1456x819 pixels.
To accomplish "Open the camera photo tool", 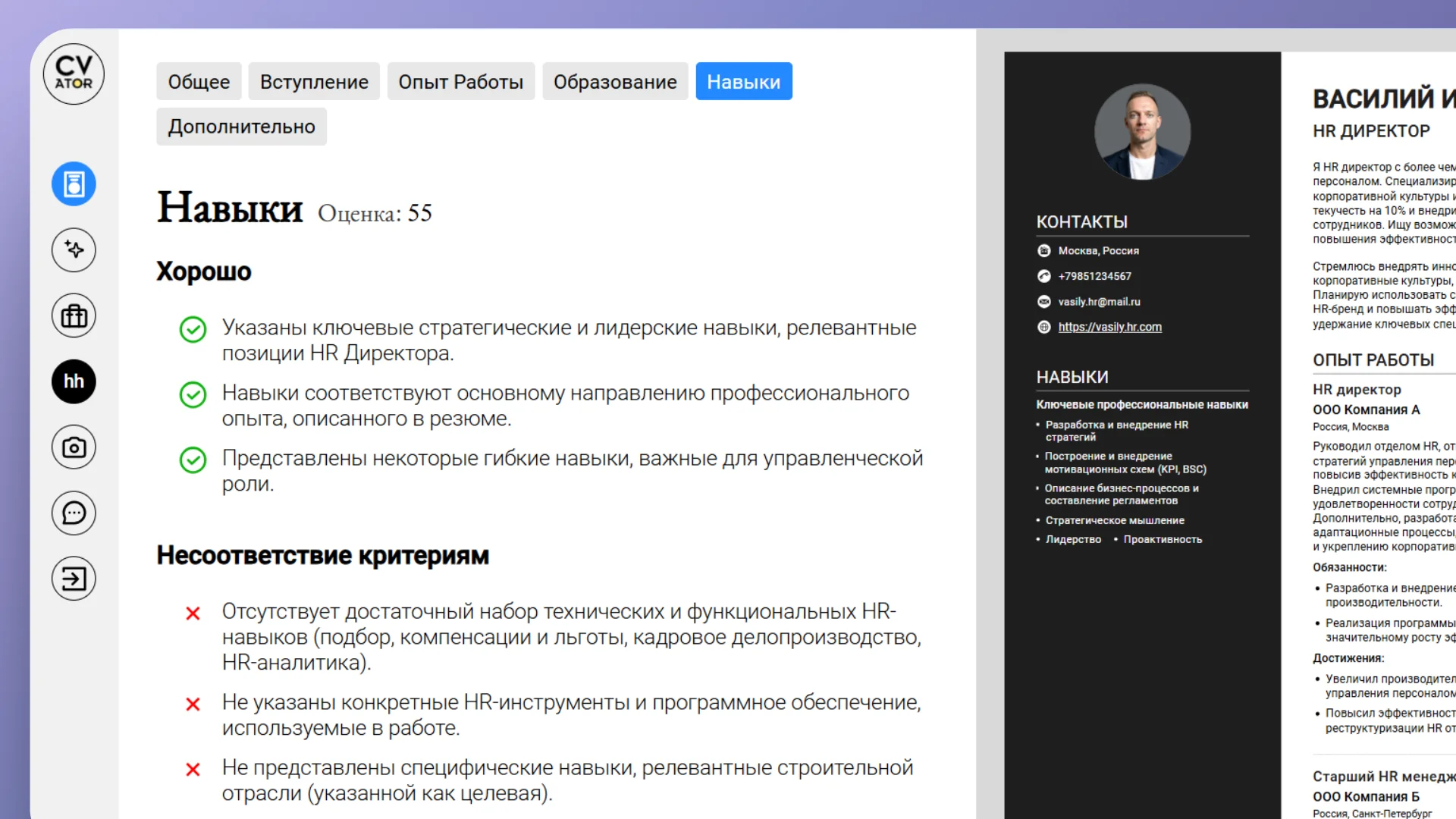I will click(x=73, y=447).
